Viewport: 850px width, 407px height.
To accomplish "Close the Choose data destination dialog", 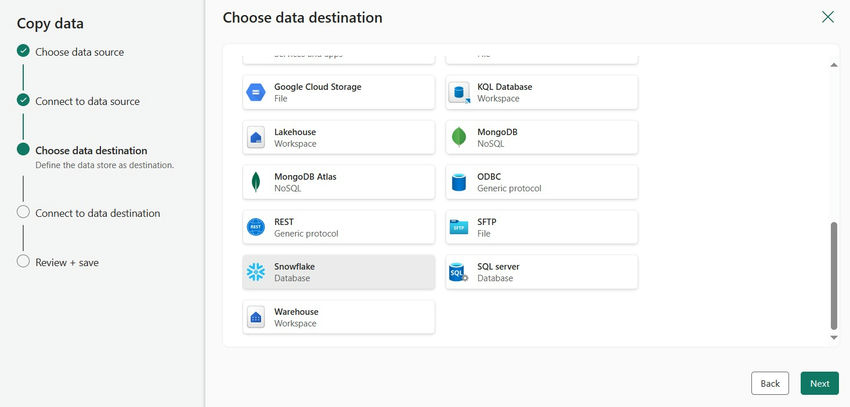I will coord(828,17).
